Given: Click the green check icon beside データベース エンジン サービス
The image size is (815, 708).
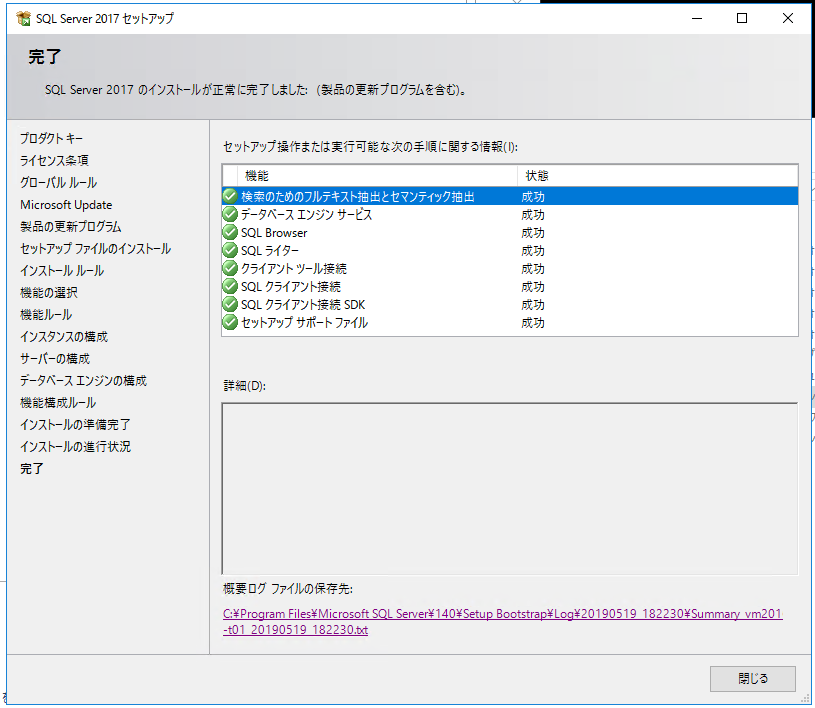Looking at the screenshot, I should click(230, 214).
